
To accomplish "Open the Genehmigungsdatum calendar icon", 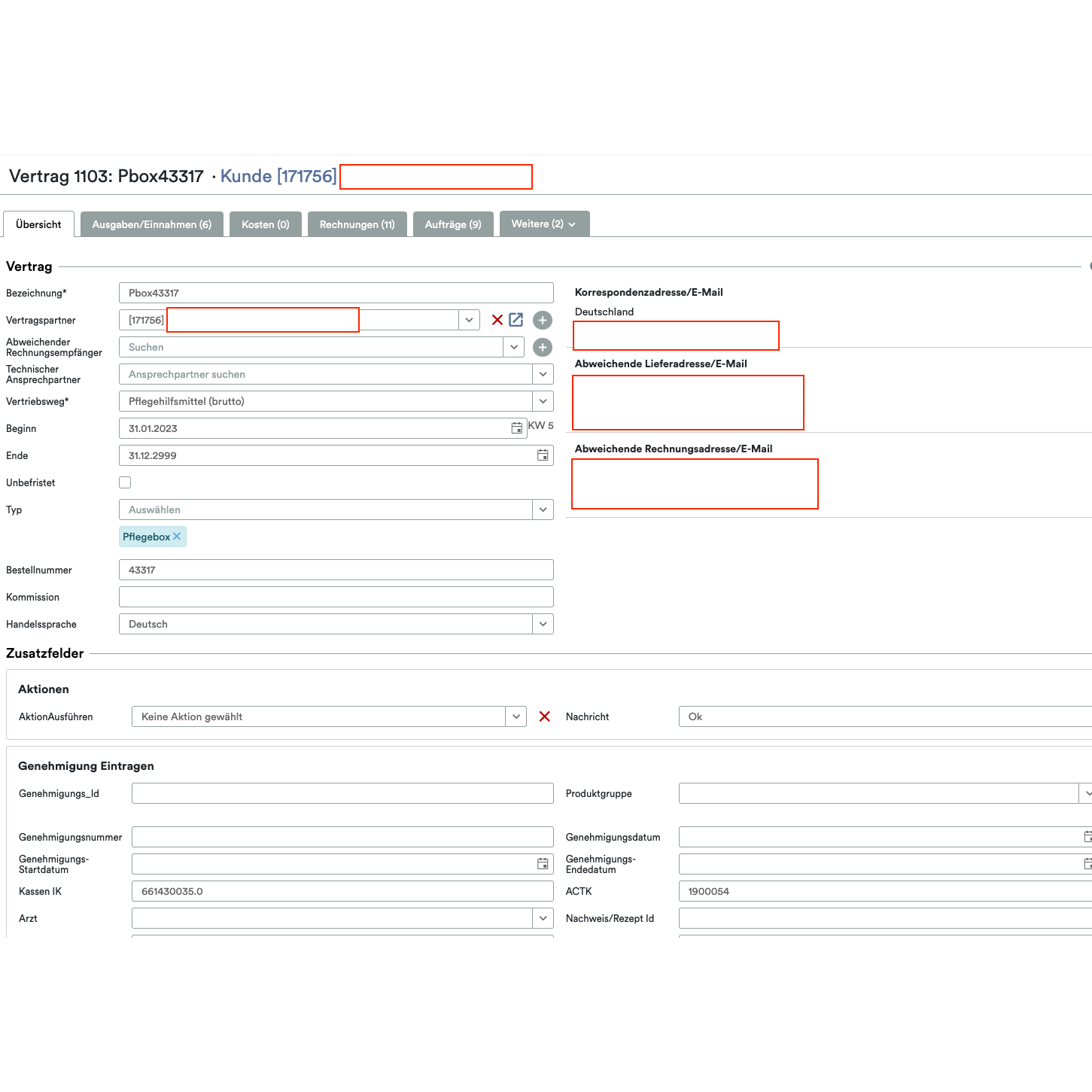I will (1087, 836).
